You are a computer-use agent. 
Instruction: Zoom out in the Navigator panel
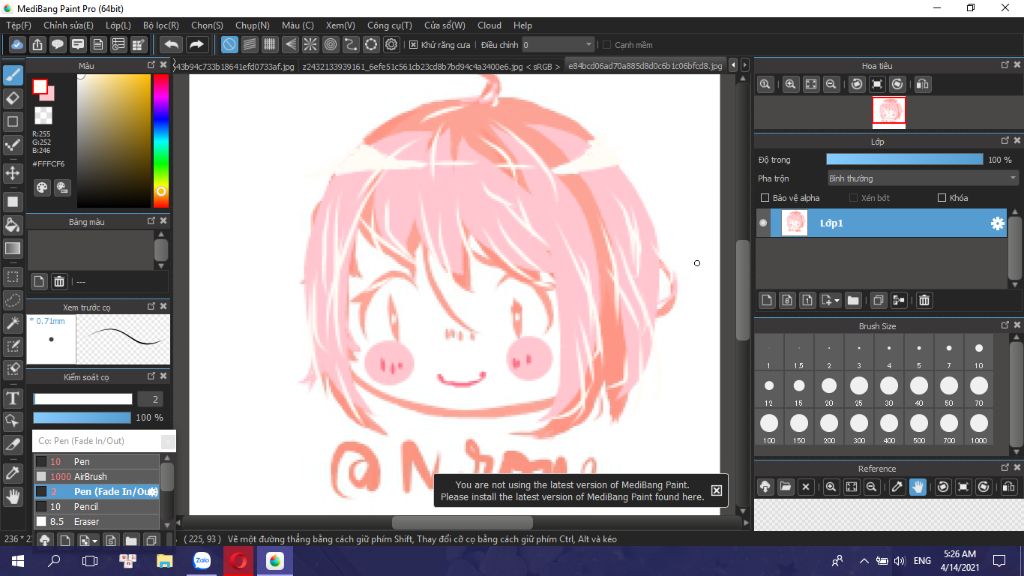[831, 84]
